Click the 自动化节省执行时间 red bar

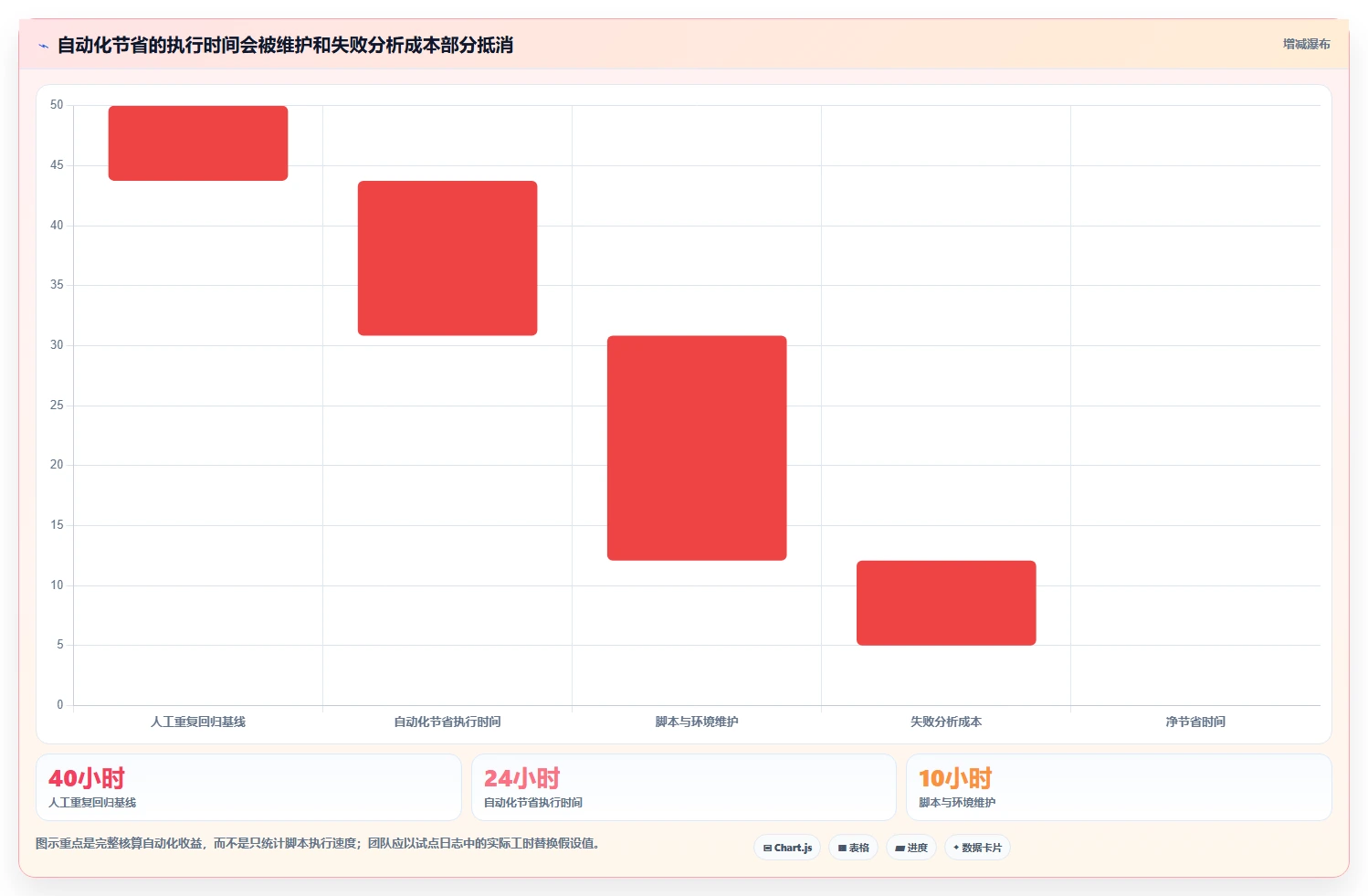point(447,258)
